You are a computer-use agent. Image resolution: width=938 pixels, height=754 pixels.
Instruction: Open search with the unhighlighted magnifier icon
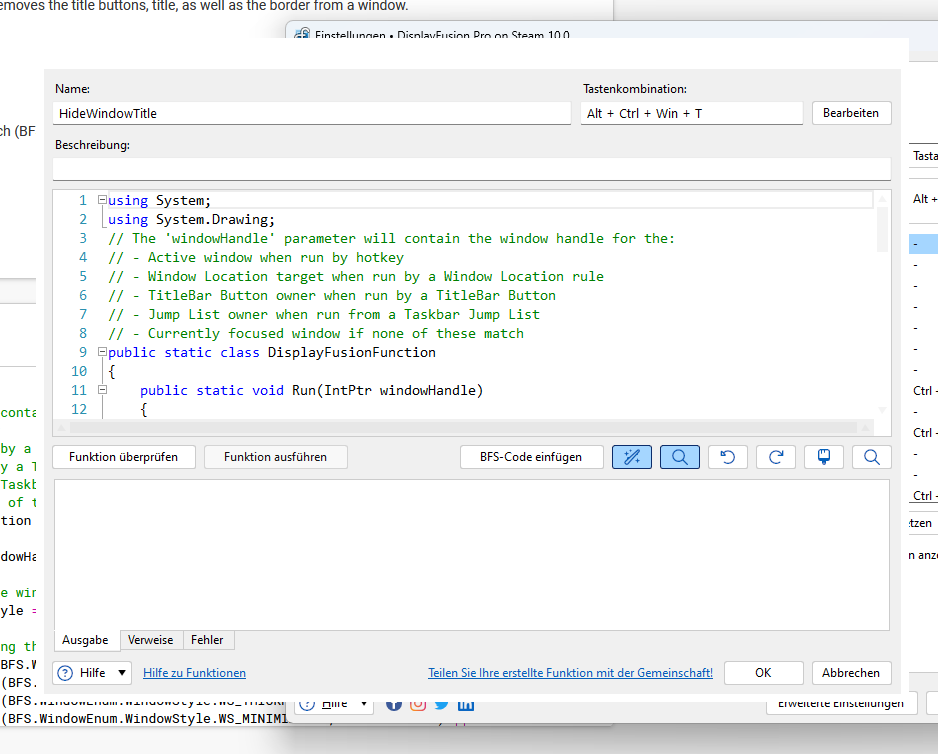[872, 457]
